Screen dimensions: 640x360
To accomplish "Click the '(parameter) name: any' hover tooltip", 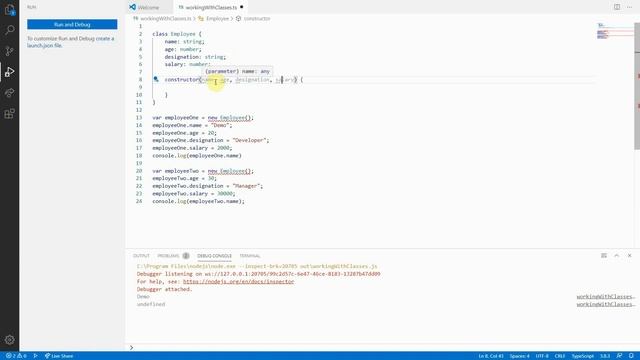I will tap(237, 71).
